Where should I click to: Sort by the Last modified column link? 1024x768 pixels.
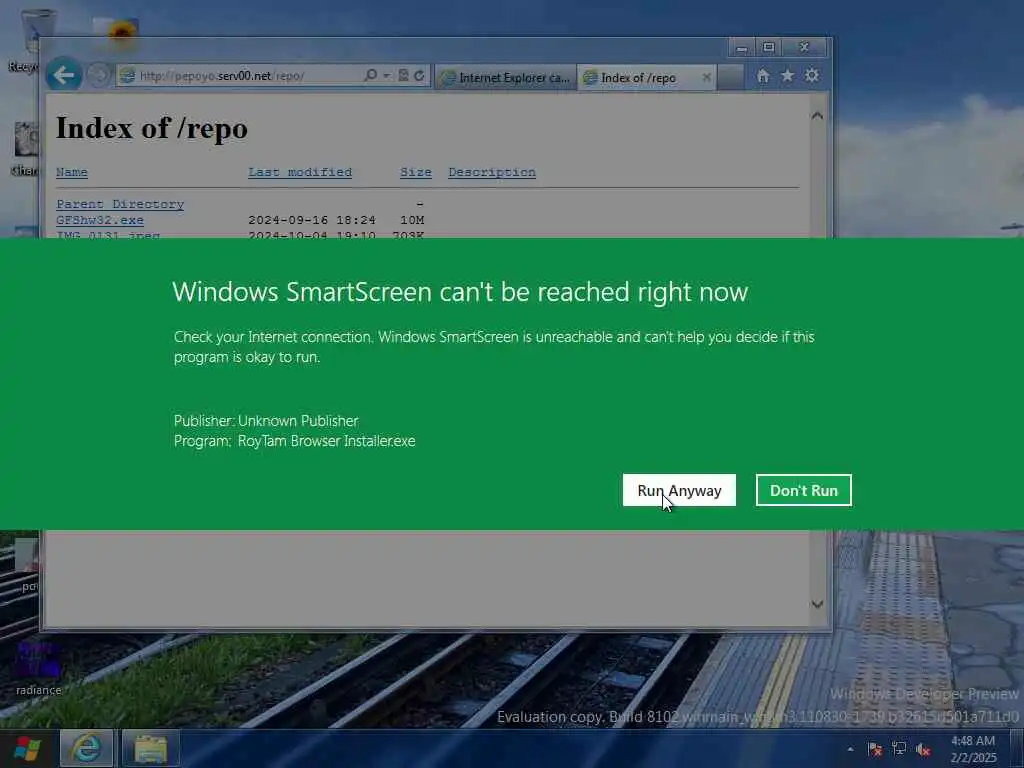tap(300, 172)
